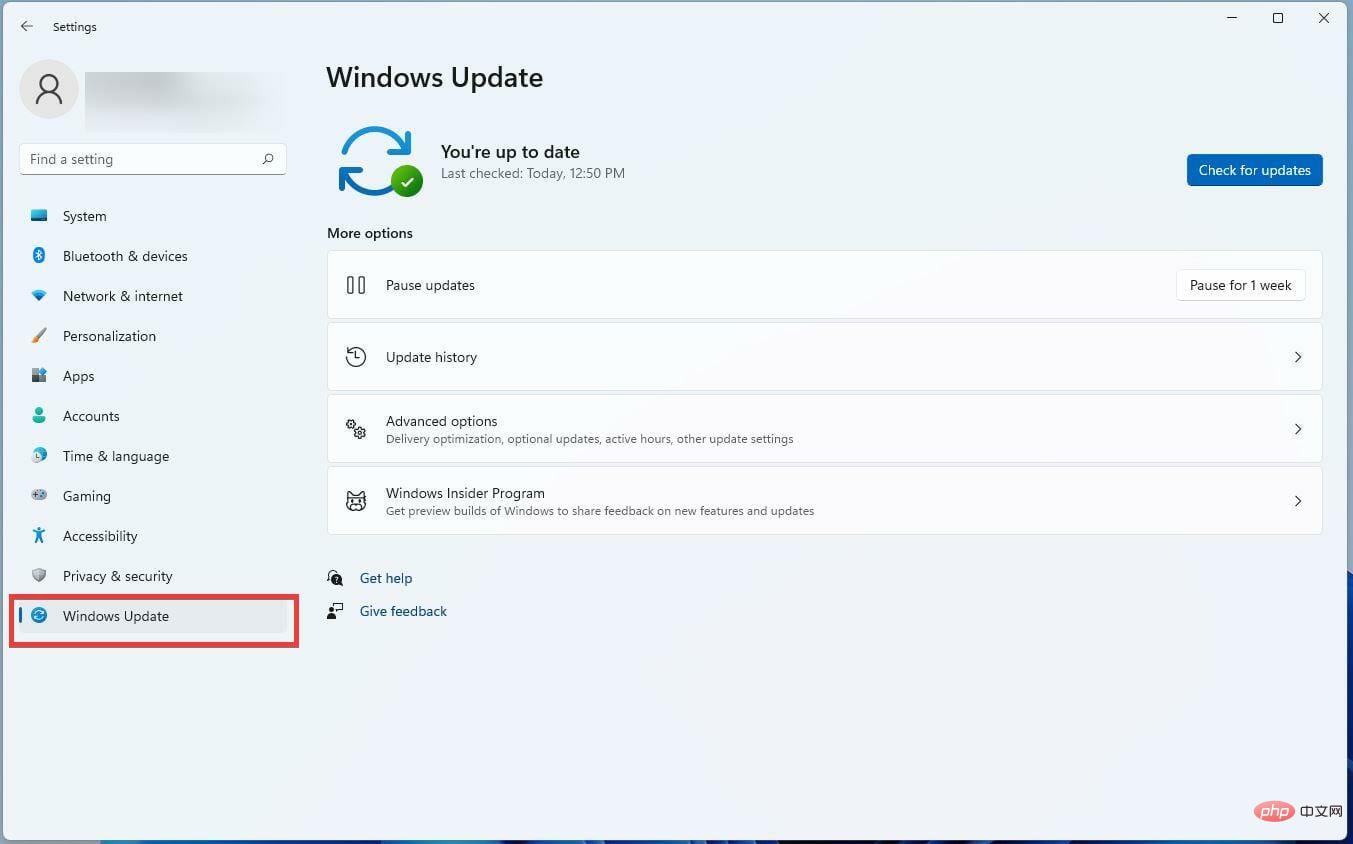Open the Give feedback link
Image resolution: width=1353 pixels, height=844 pixels.
(x=403, y=611)
